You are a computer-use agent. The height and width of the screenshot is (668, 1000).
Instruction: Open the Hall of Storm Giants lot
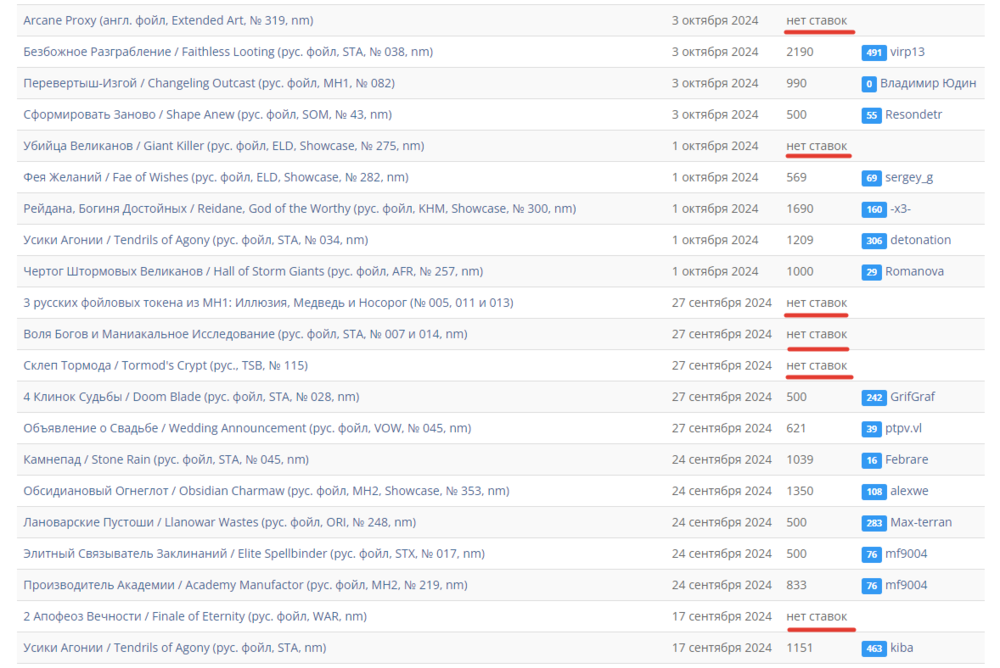(253, 271)
